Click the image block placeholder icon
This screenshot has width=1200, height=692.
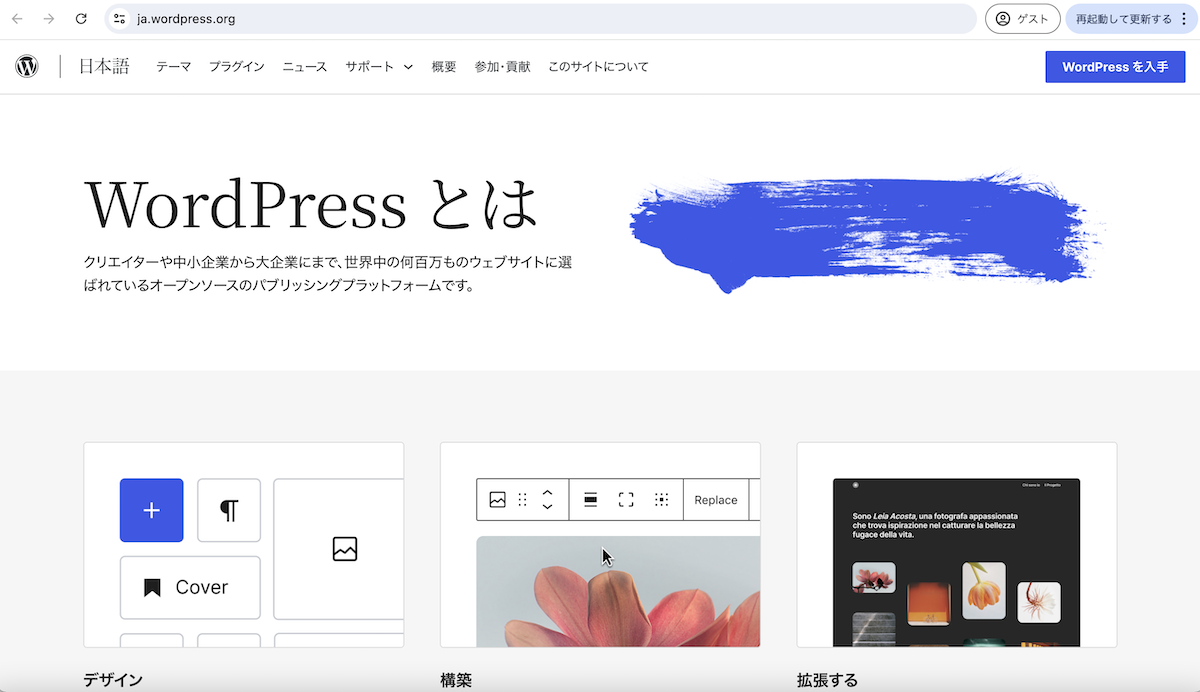pos(345,549)
